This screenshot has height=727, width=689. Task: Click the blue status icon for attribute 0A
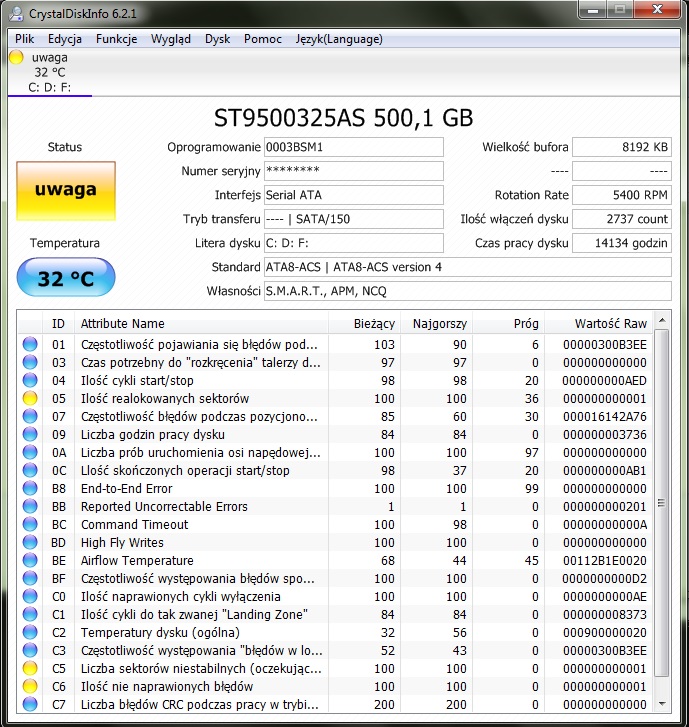click(30, 452)
